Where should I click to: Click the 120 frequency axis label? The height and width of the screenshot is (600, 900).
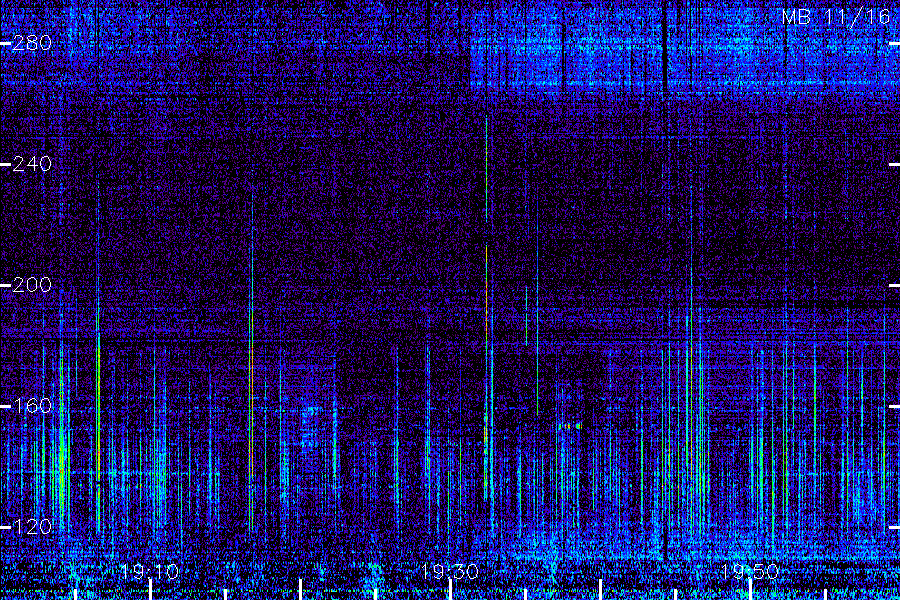32,527
